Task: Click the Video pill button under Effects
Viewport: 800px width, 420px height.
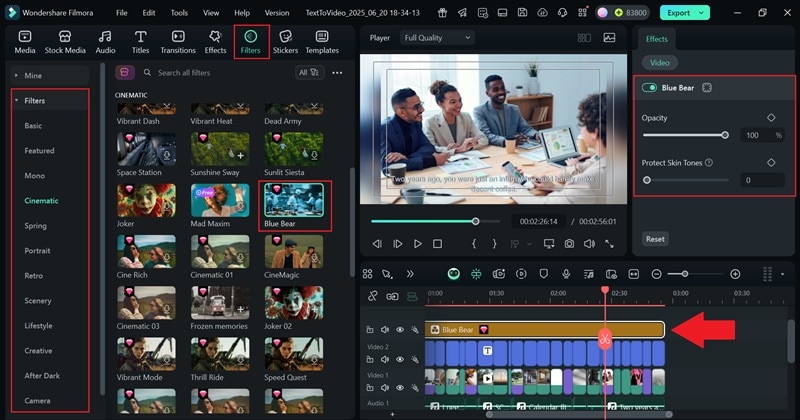Action: (x=659, y=63)
